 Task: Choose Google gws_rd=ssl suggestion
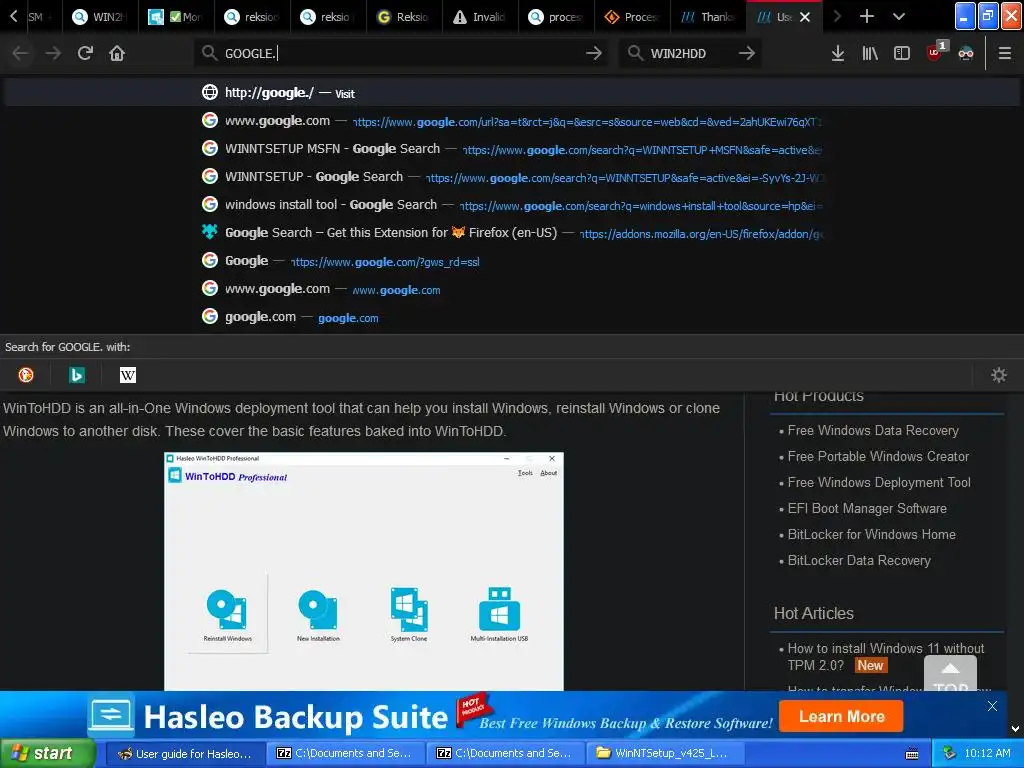512,261
